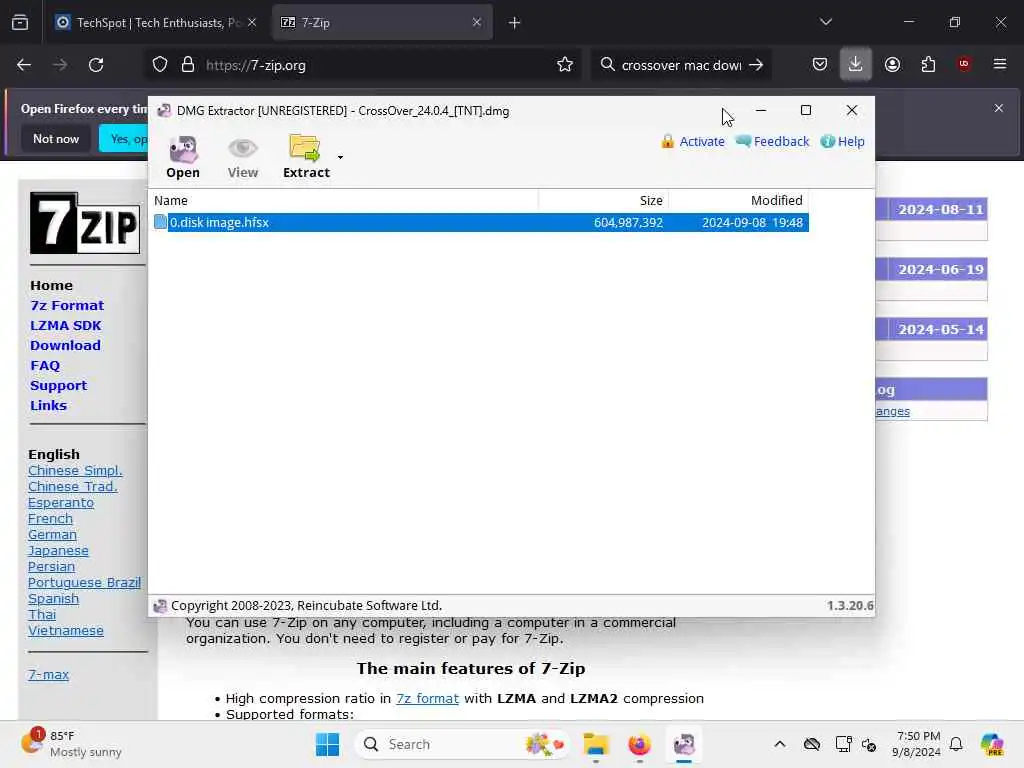Click the uBlock Origin extension icon
1024x768 pixels.
point(964,64)
